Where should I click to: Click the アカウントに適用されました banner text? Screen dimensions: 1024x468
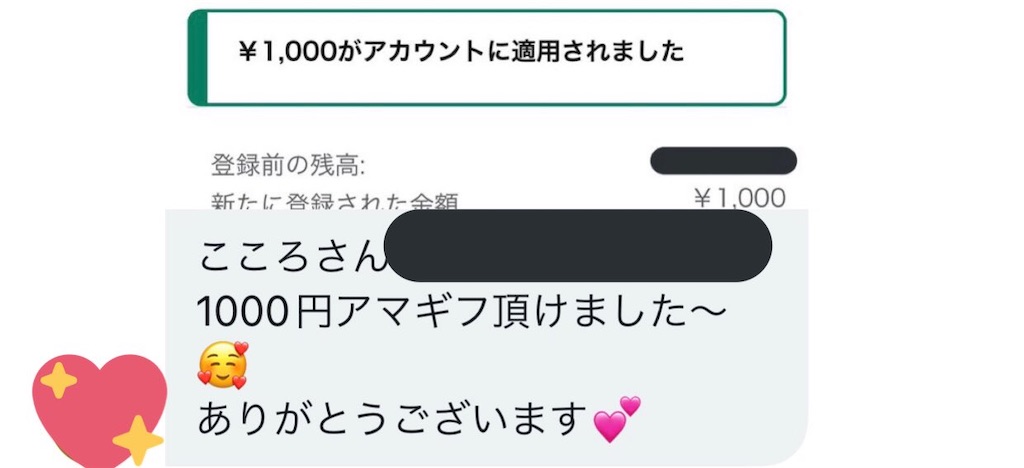[x=511, y=52]
